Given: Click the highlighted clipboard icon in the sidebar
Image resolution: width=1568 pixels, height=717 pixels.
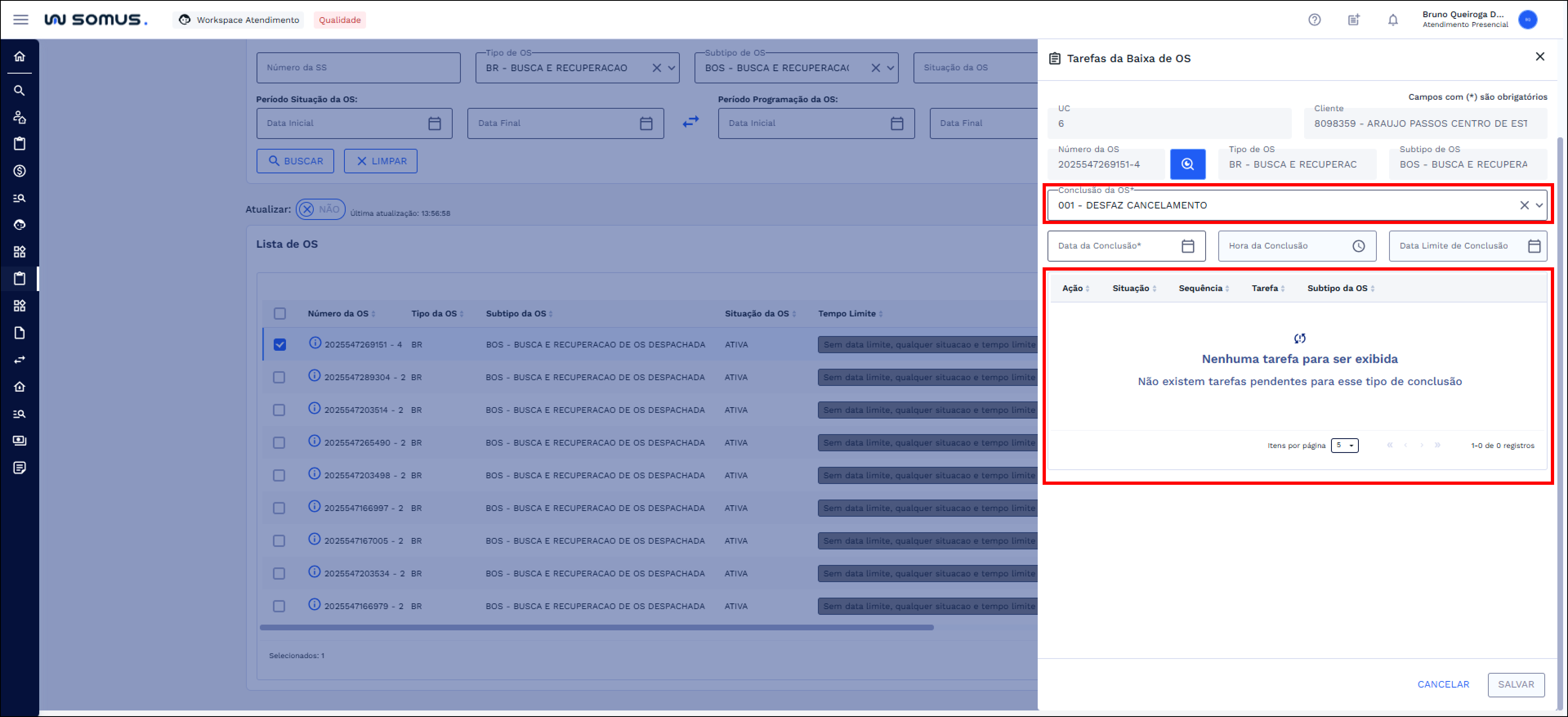Looking at the screenshot, I should 20,278.
